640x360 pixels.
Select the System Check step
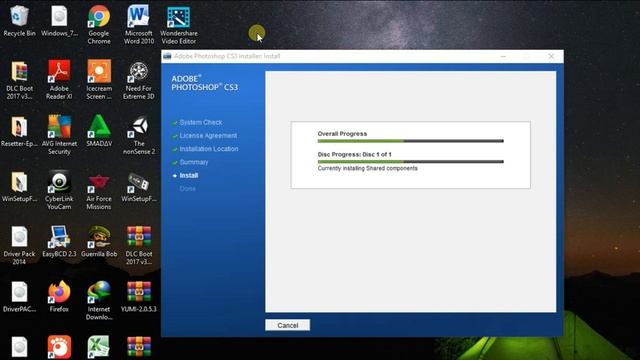coord(201,122)
